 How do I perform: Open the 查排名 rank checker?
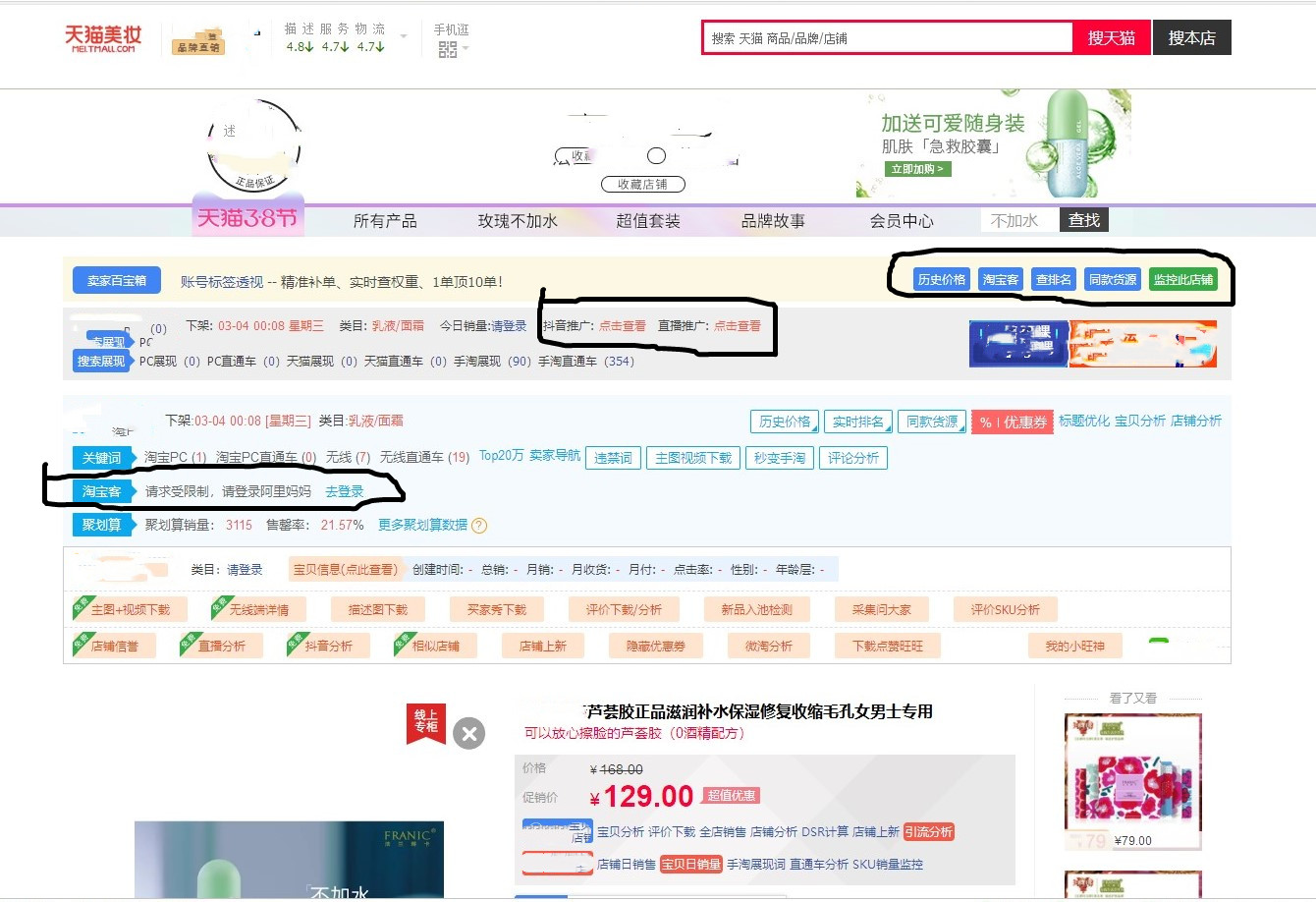click(x=1053, y=279)
